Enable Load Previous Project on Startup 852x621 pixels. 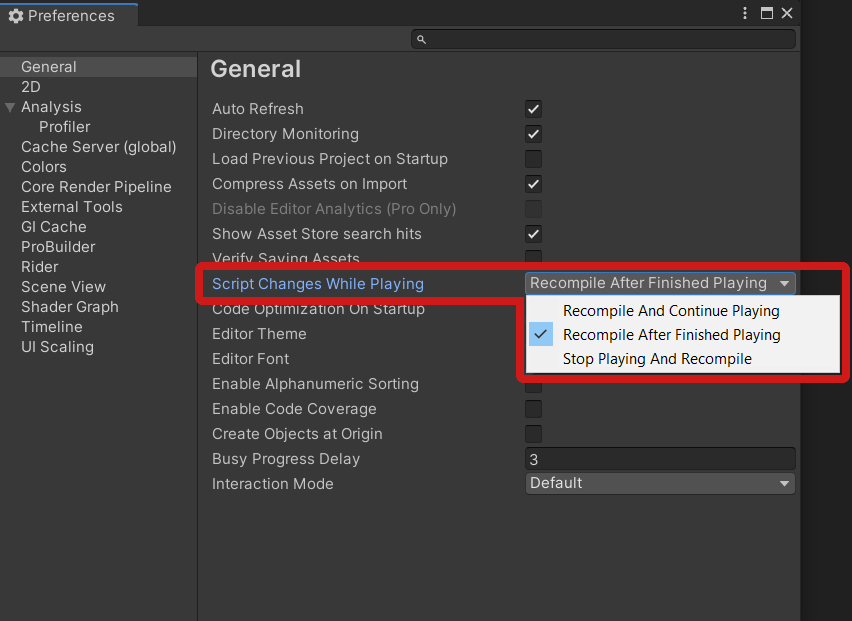533,159
